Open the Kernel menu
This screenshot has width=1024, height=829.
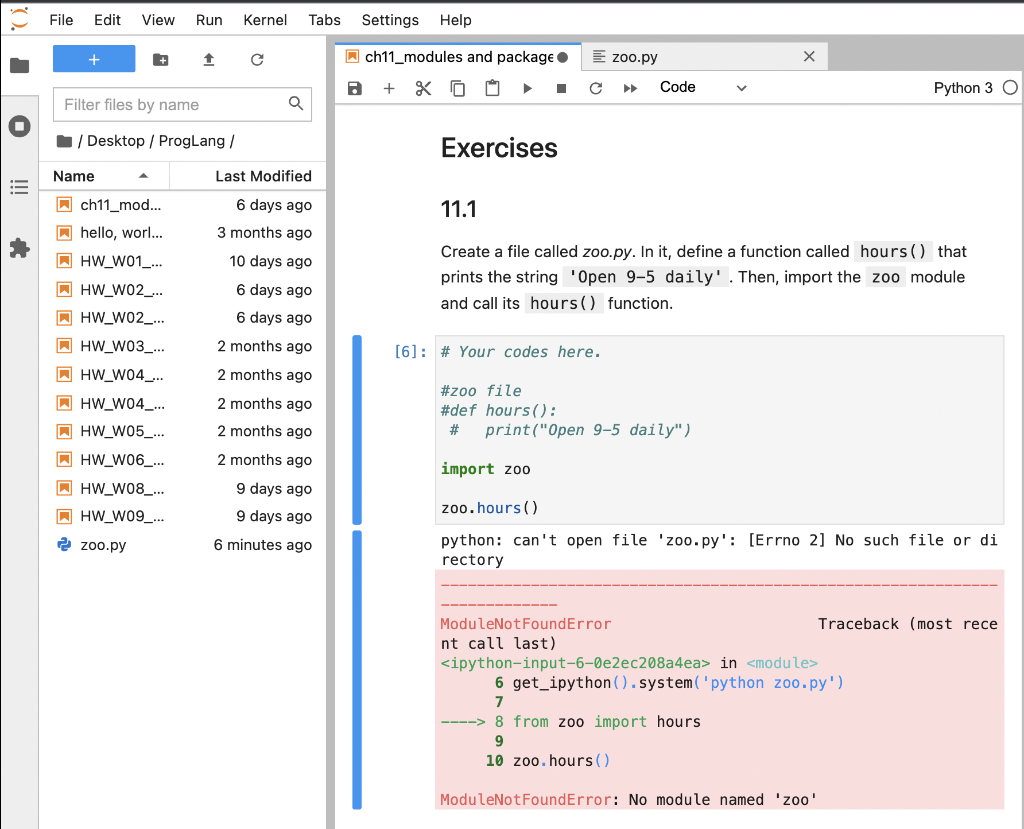click(264, 20)
